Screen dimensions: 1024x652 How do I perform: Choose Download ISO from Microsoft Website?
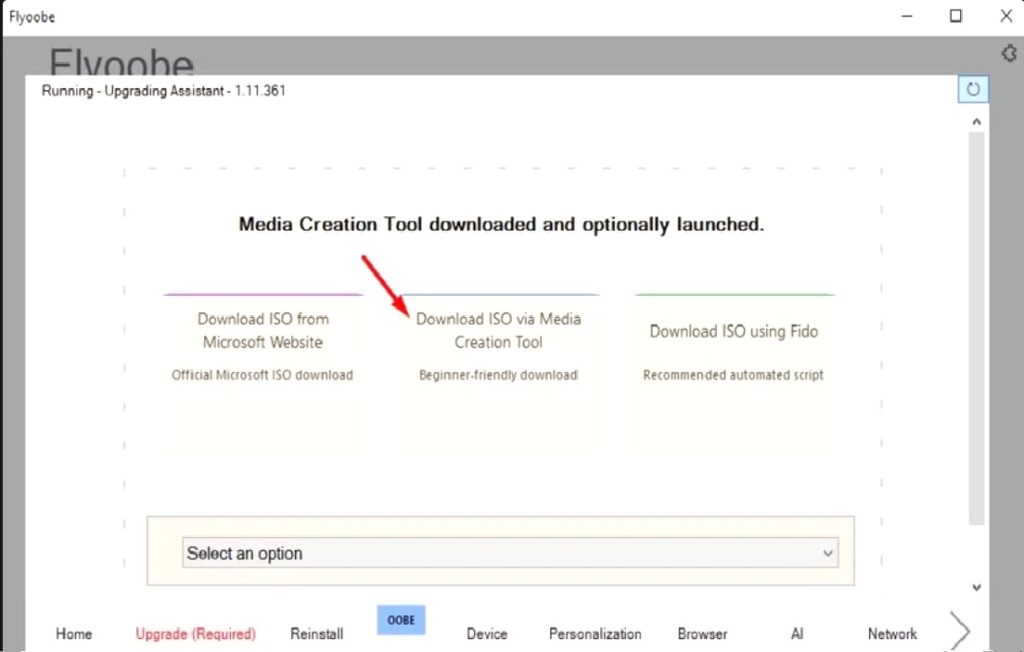tap(263, 345)
